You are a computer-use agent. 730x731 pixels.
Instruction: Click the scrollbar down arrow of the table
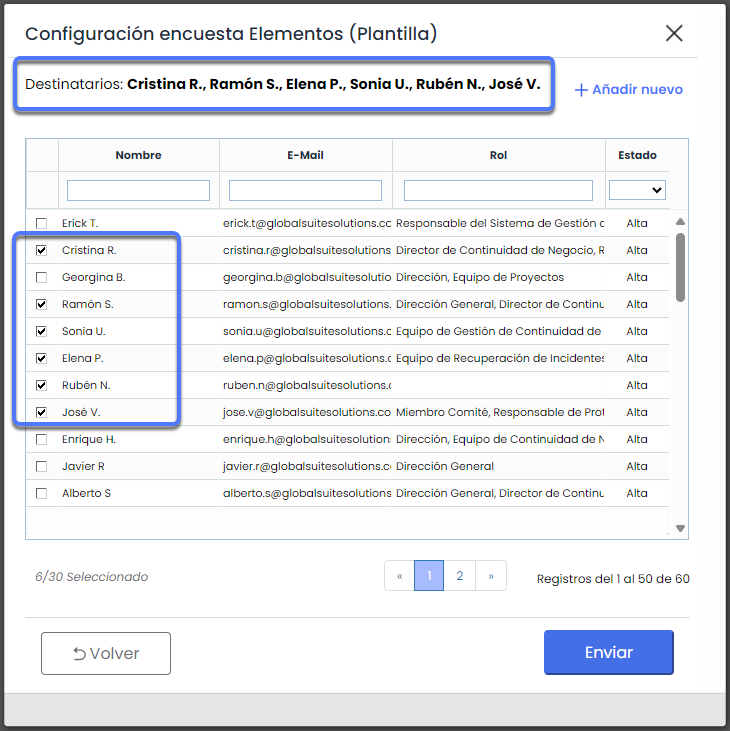pos(681,528)
